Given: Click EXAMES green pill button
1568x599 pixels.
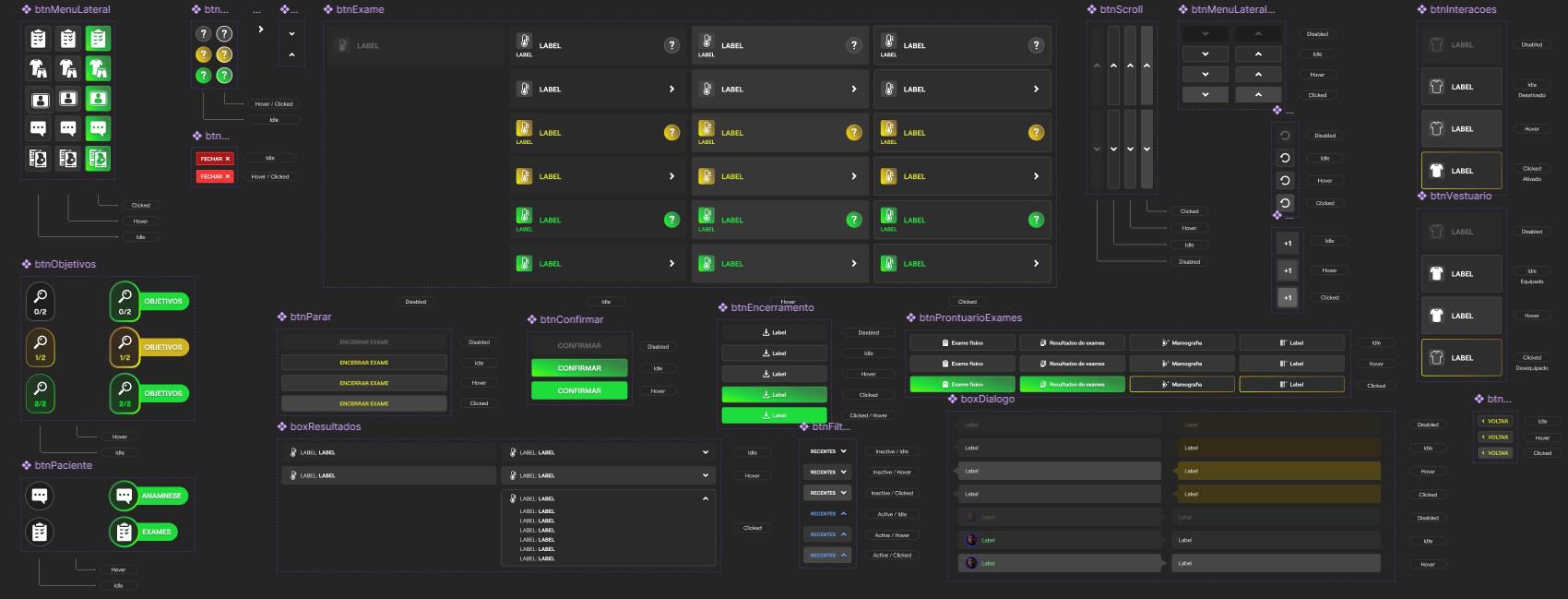Looking at the screenshot, I should tap(143, 532).
